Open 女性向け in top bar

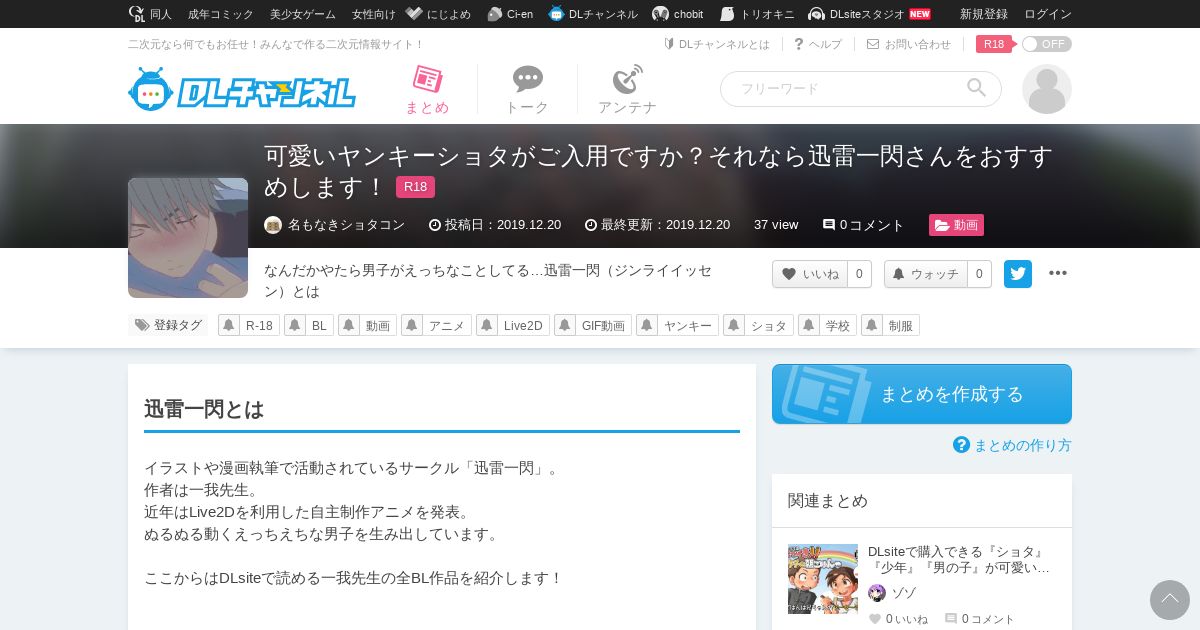pos(374,14)
